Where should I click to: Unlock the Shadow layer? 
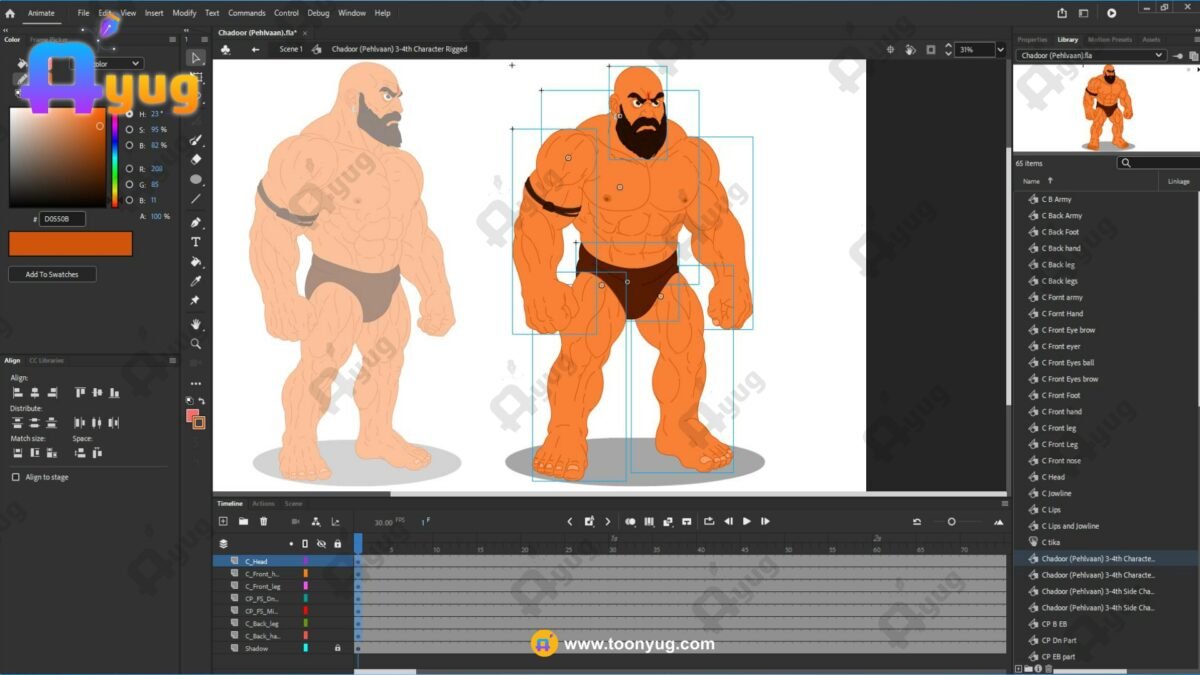click(x=337, y=648)
